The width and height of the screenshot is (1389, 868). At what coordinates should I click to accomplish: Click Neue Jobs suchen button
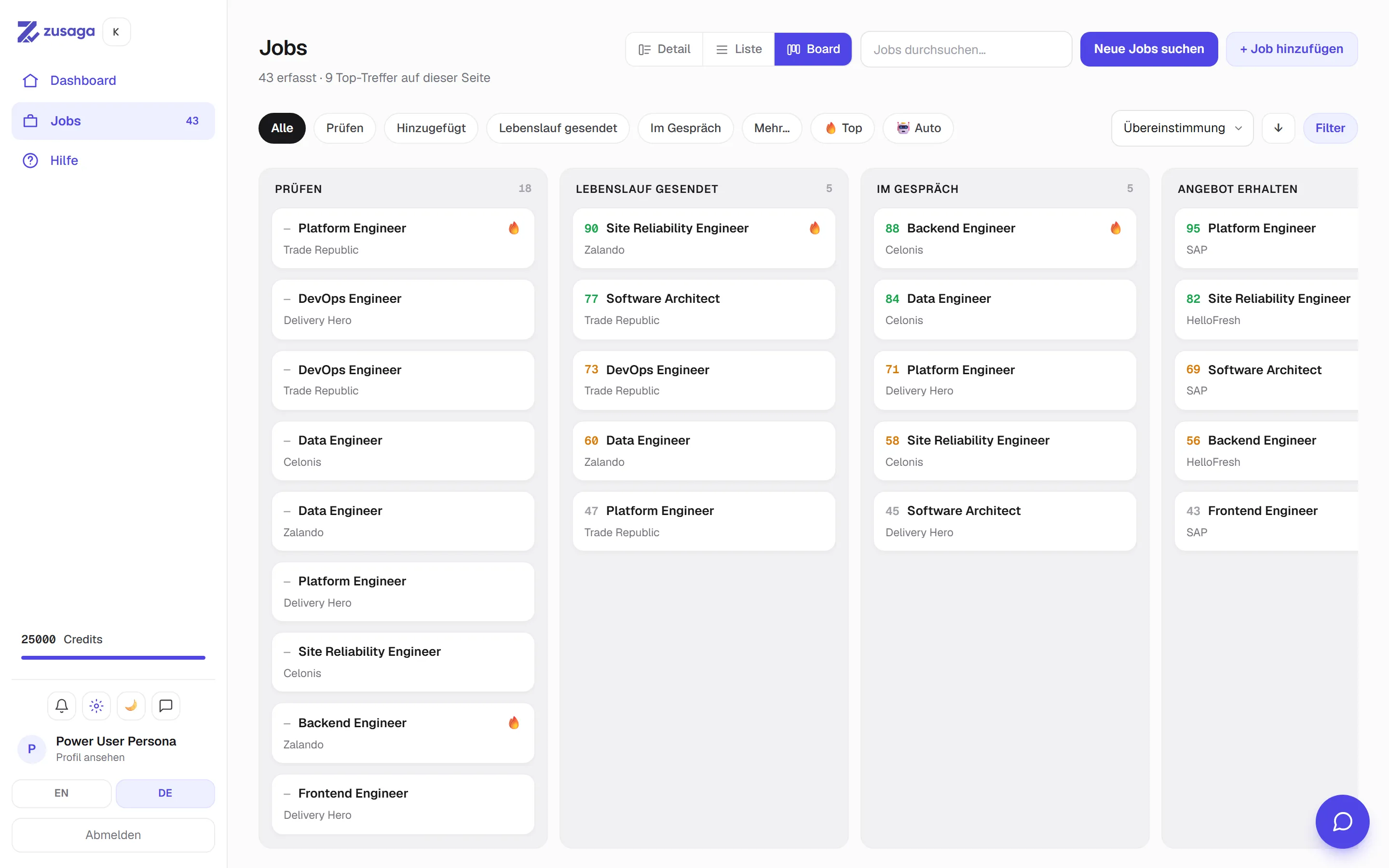(1148, 49)
